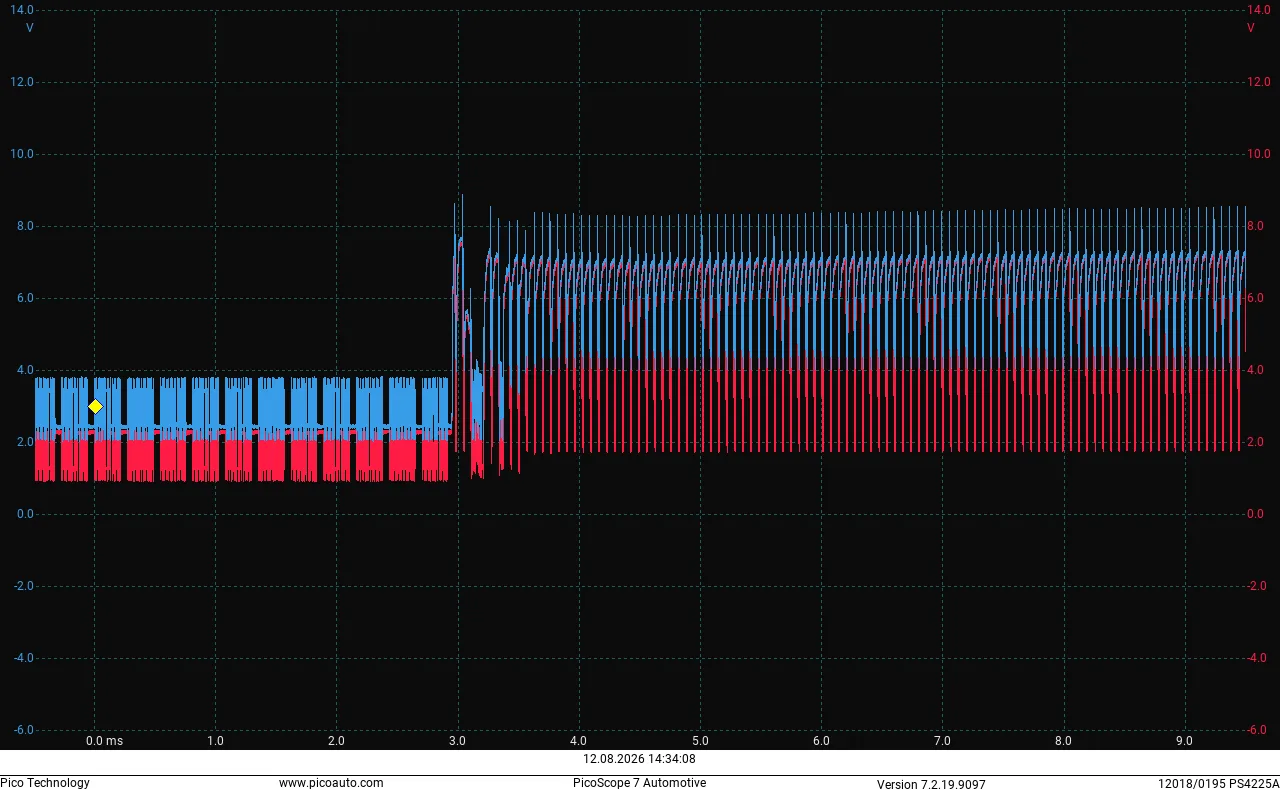
Task: Select the "Version 7.2.19.9097" text
Action: (x=931, y=784)
